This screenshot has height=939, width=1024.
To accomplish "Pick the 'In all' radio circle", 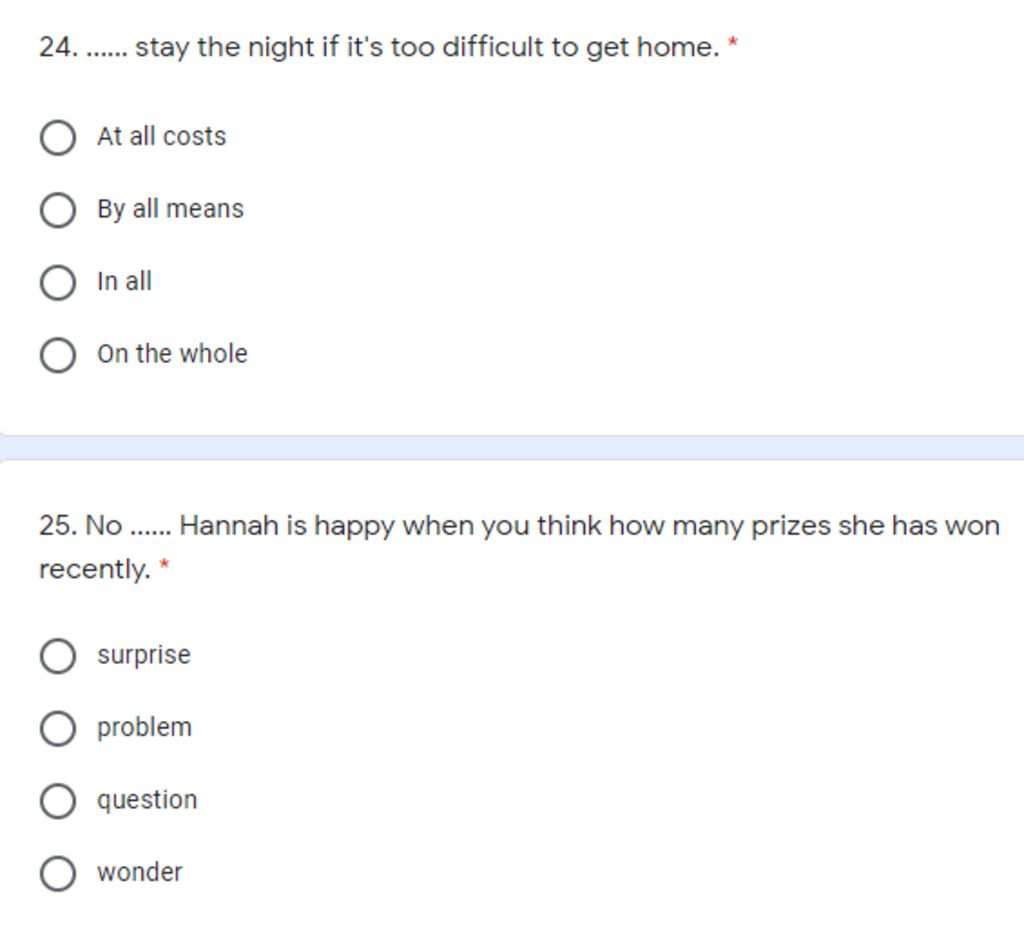I will (x=57, y=282).
